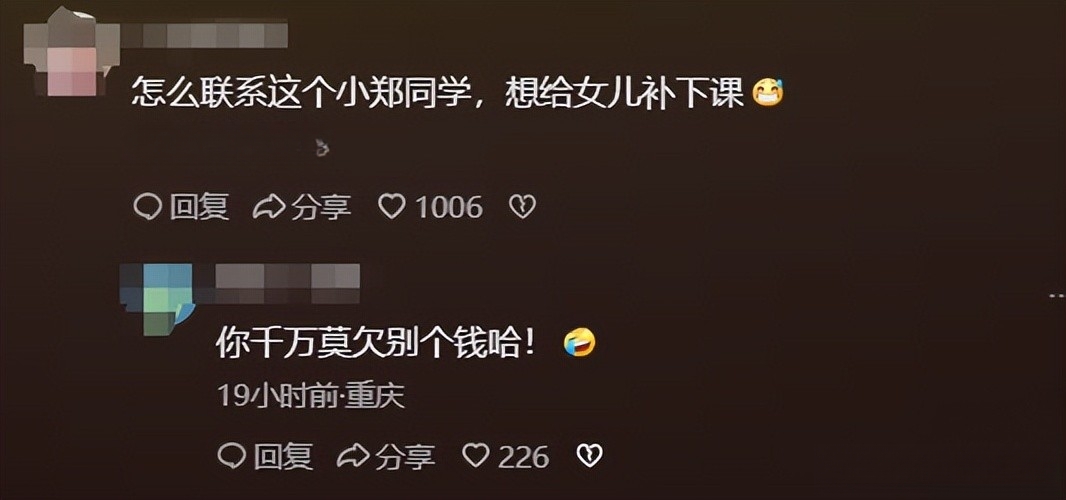Viewport: 1066px width, 500px height.
Task: Click the 226 like count number
Action: click(x=523, y=456)
